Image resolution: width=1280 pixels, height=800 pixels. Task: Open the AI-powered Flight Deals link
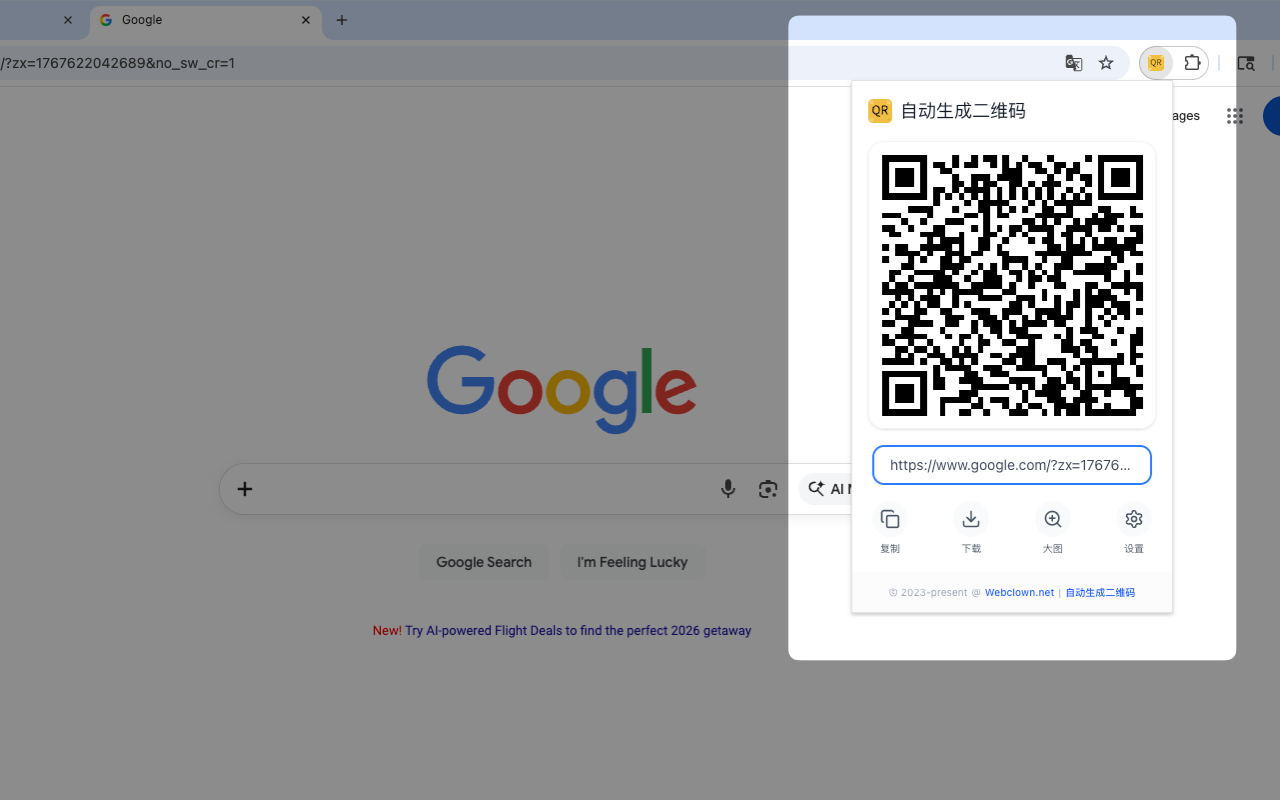[x=578, y=631]
